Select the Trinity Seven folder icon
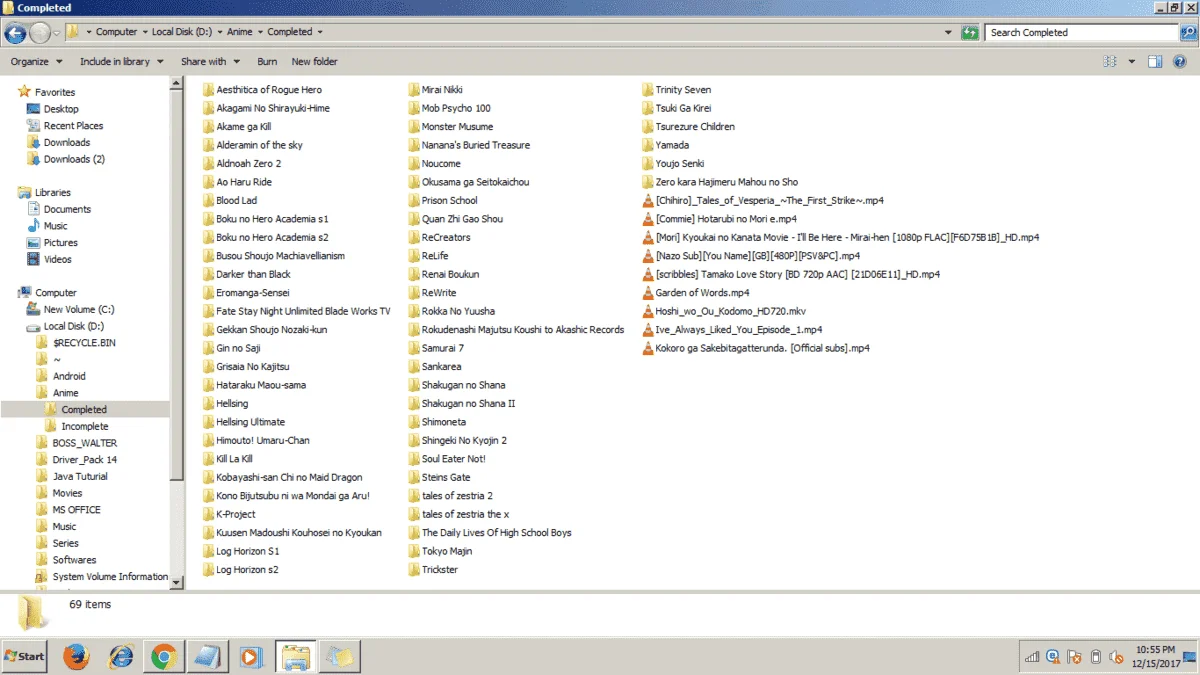This screenshot has width=1200, height=675. click(648, 90)
